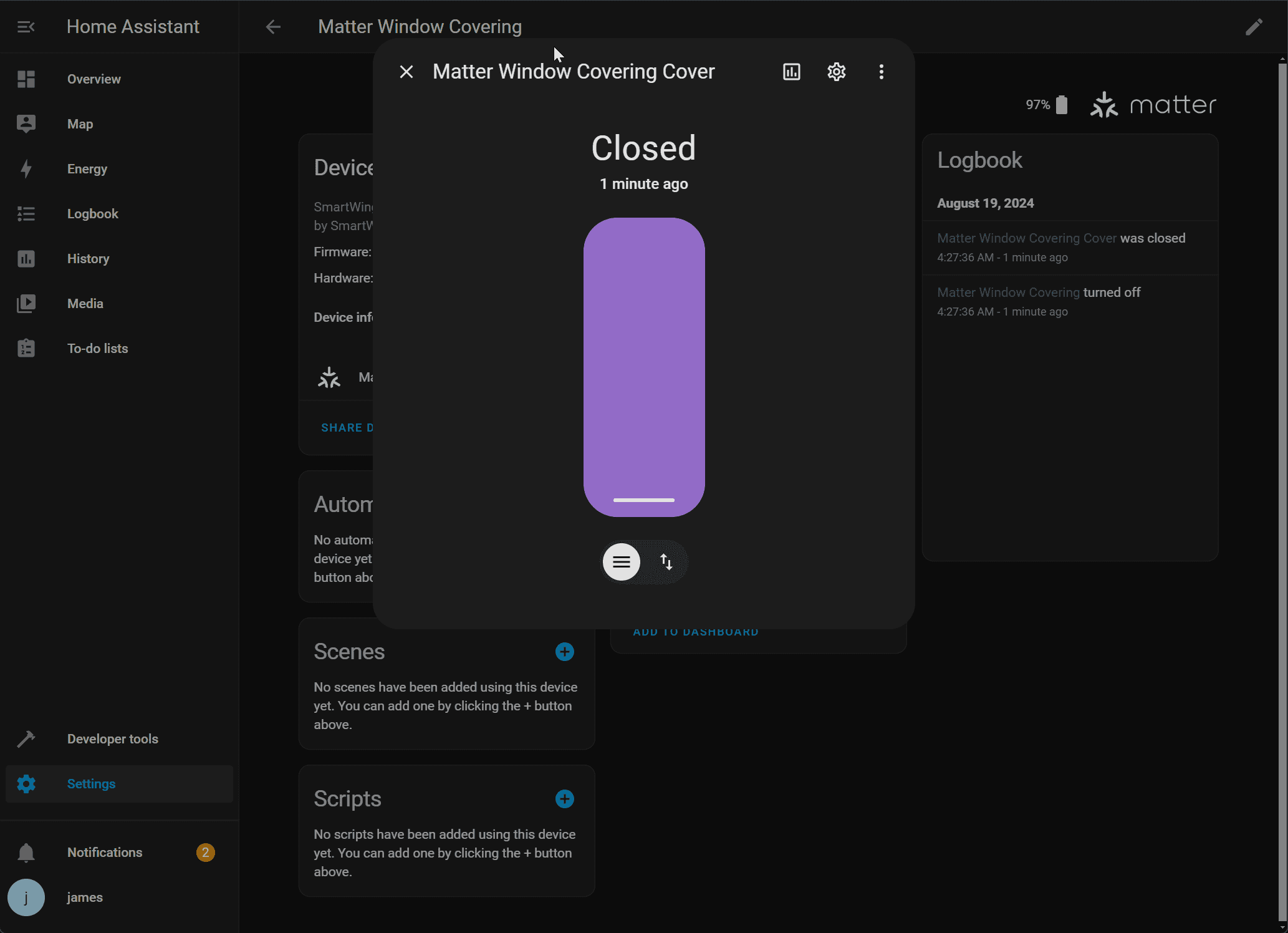
Task: Switch to up/down buttons mode toggle
Action: (x=666, y=562)
